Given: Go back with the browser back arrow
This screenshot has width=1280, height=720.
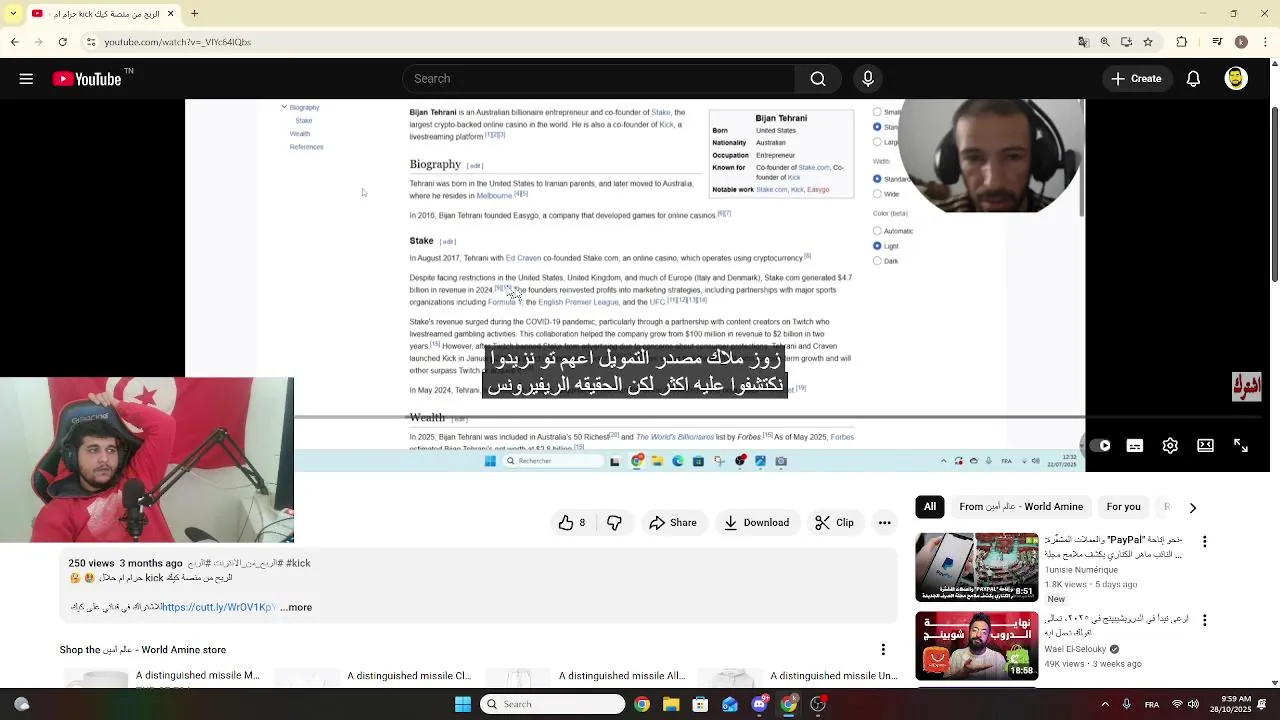Looking at the screenshot, I should [14, 42].
